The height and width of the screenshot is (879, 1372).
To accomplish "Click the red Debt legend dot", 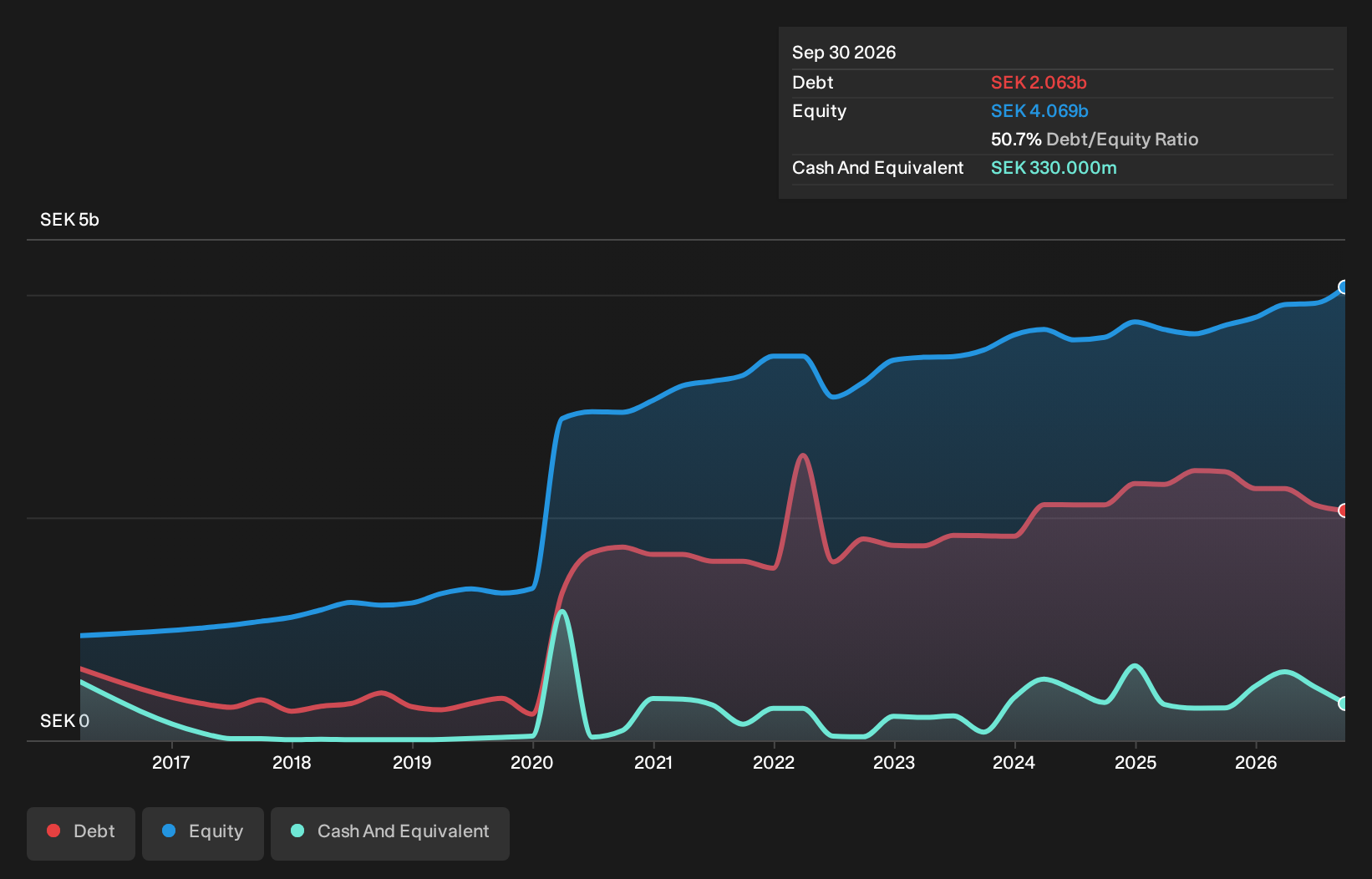I will tap(53, 831).
